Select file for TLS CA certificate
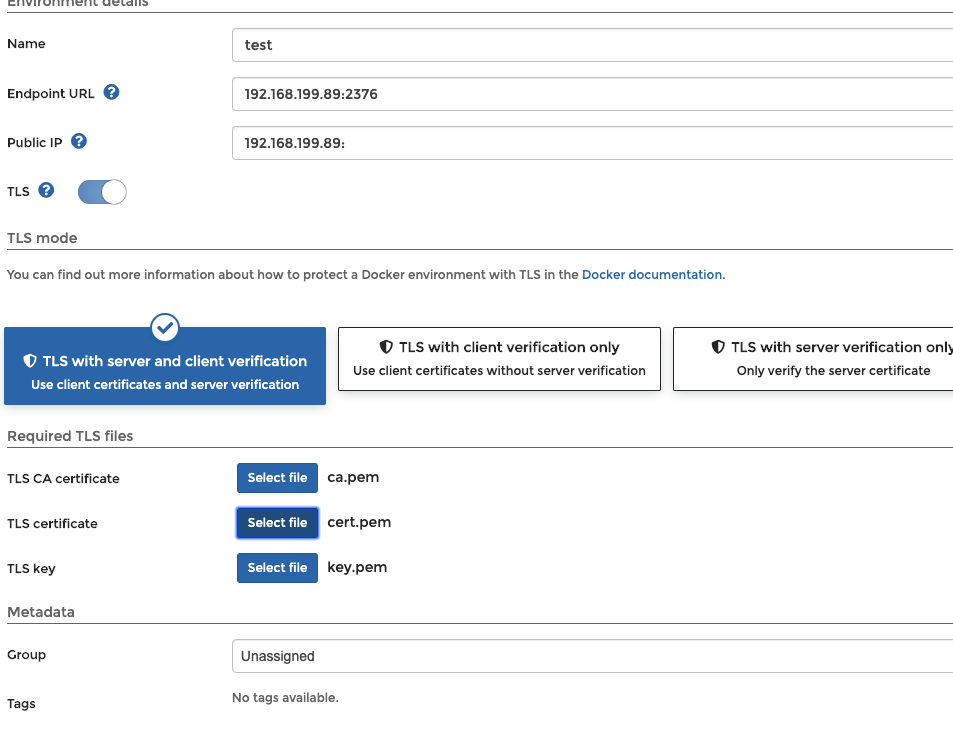Viewport: 953px width, 731px height. (277, 478)
